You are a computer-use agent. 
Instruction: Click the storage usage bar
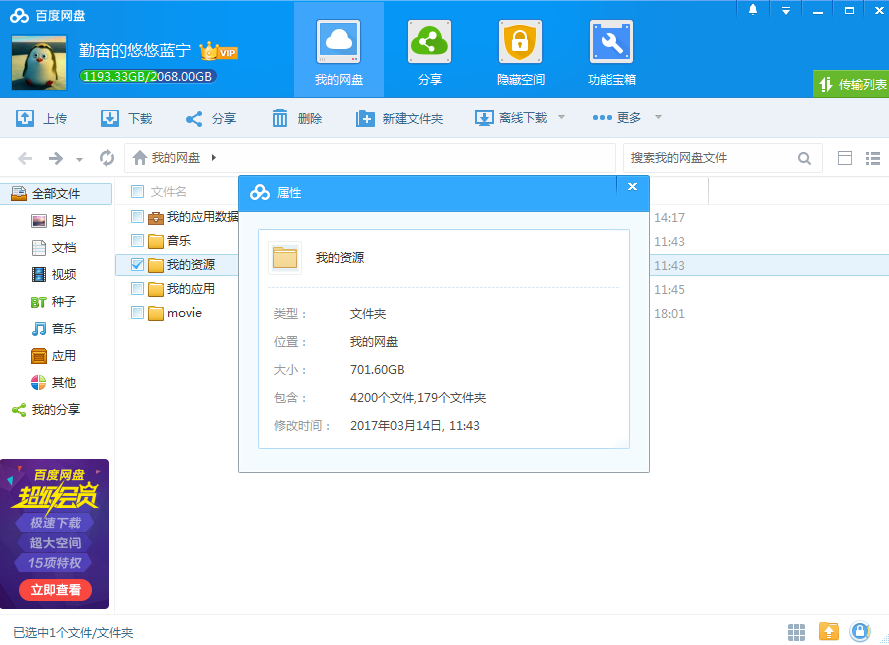click(x=147, y=76)
